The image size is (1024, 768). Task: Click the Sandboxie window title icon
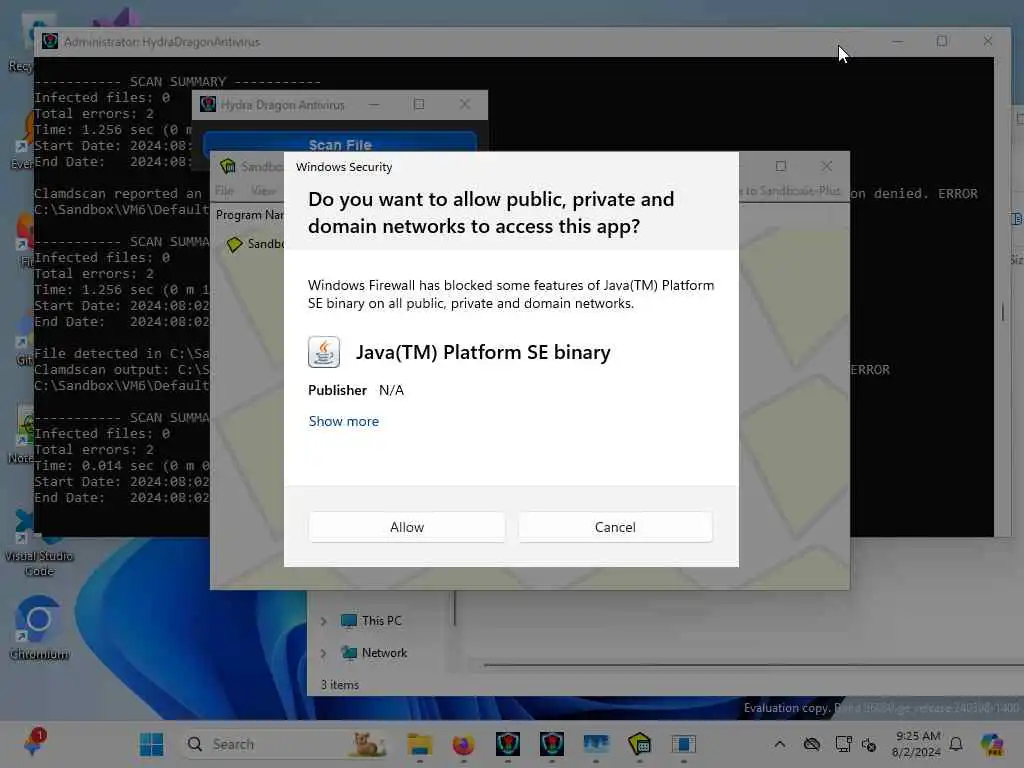(228, 167)
